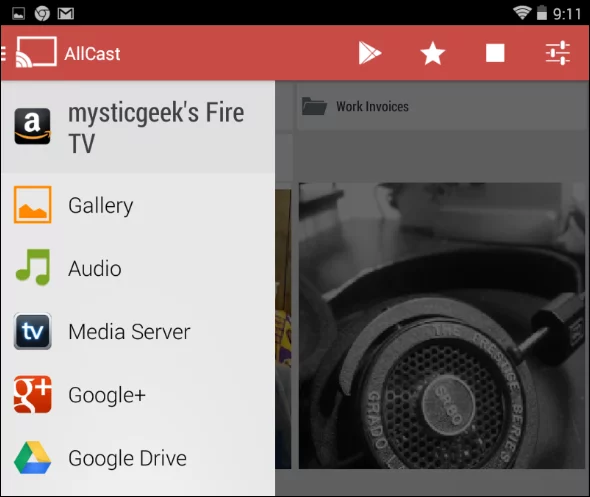The width and height of the screenshot is (590, 497).
Task: Select mysticgeek's Fire TV device
Action: pos(138,127)
